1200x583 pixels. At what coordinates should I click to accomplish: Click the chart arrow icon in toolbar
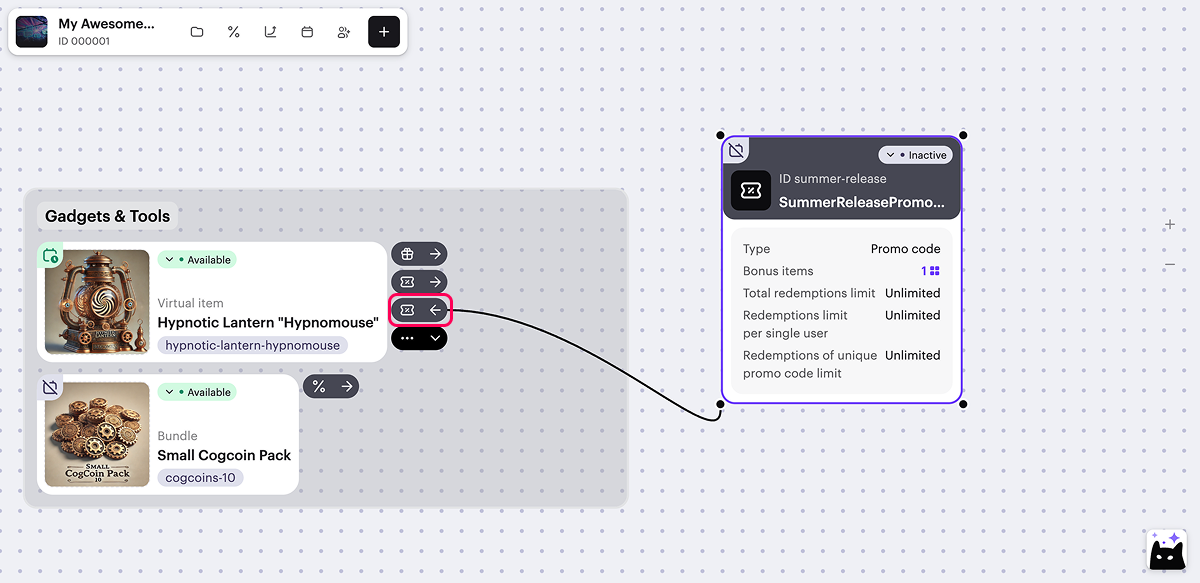click(270, 32)
